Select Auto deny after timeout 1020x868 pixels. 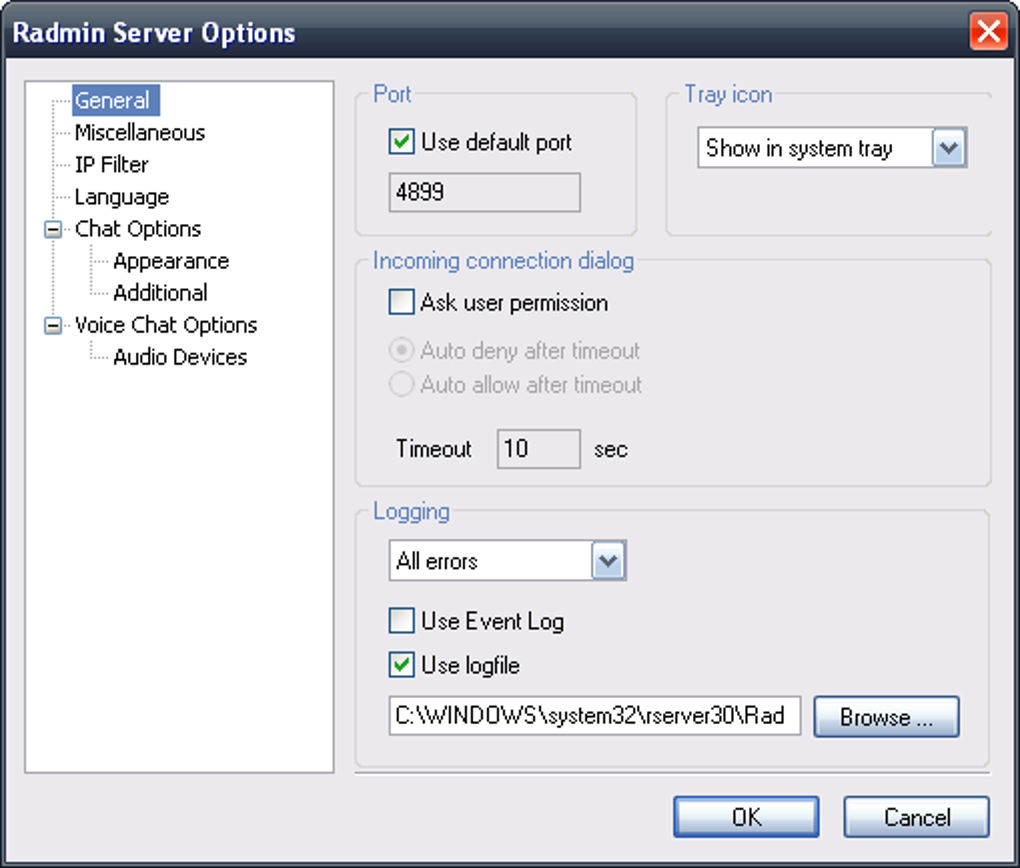401,351
